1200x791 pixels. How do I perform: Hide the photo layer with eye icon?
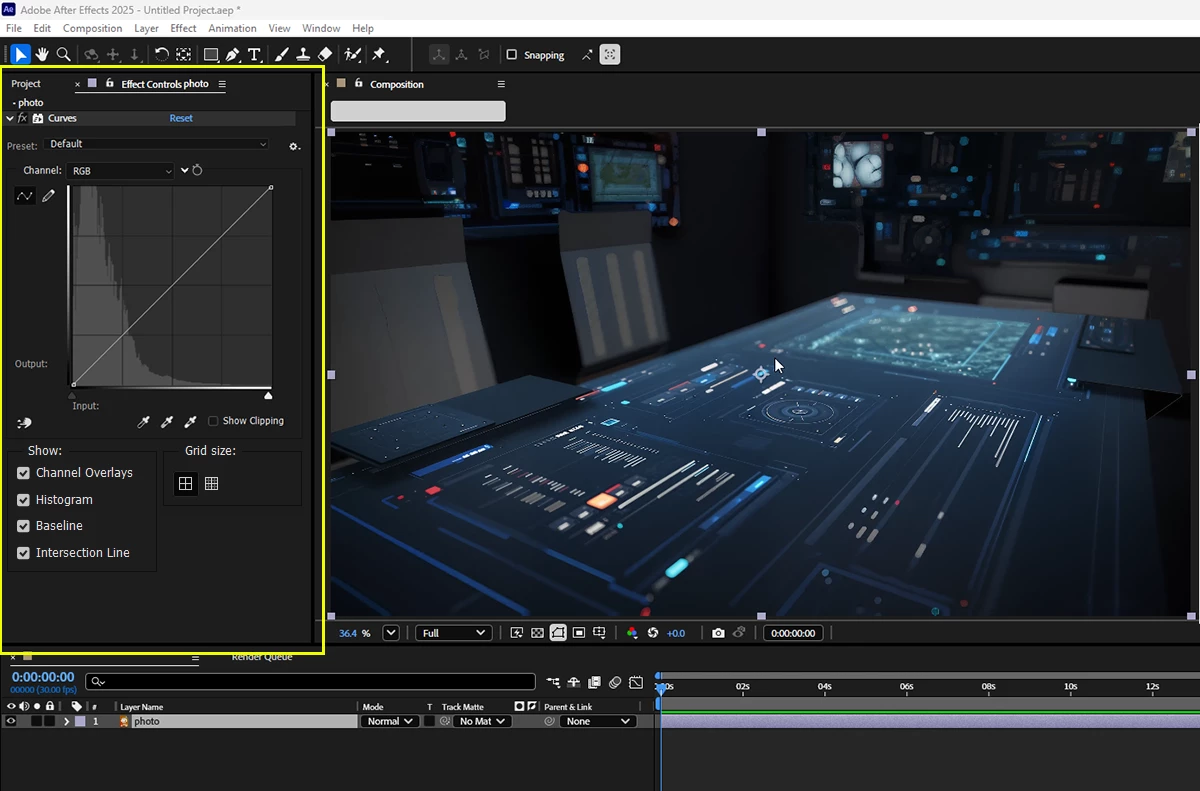(x=11, y=721)
